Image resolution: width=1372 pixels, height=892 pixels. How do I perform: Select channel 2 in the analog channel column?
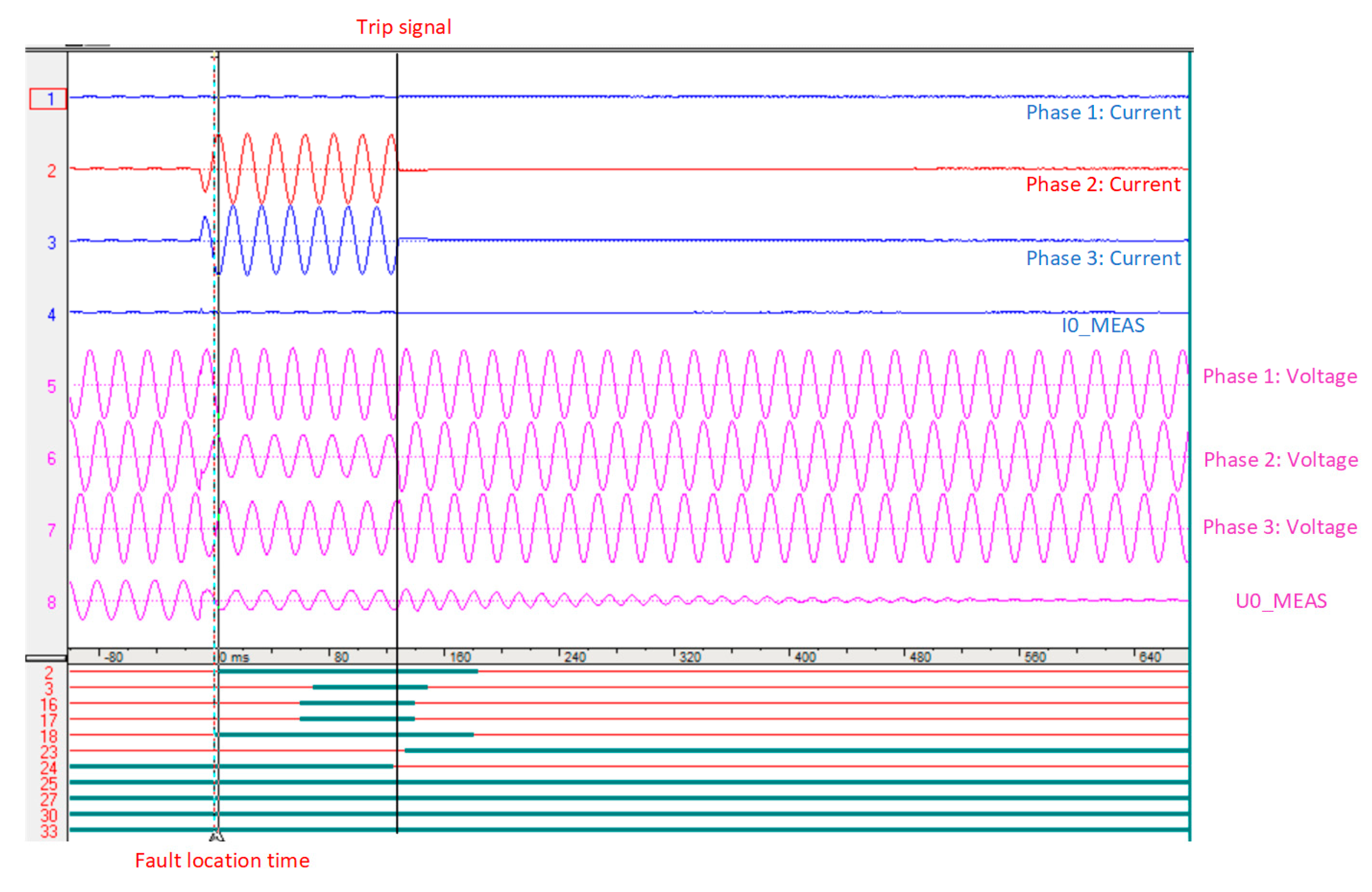pos(52,171)
